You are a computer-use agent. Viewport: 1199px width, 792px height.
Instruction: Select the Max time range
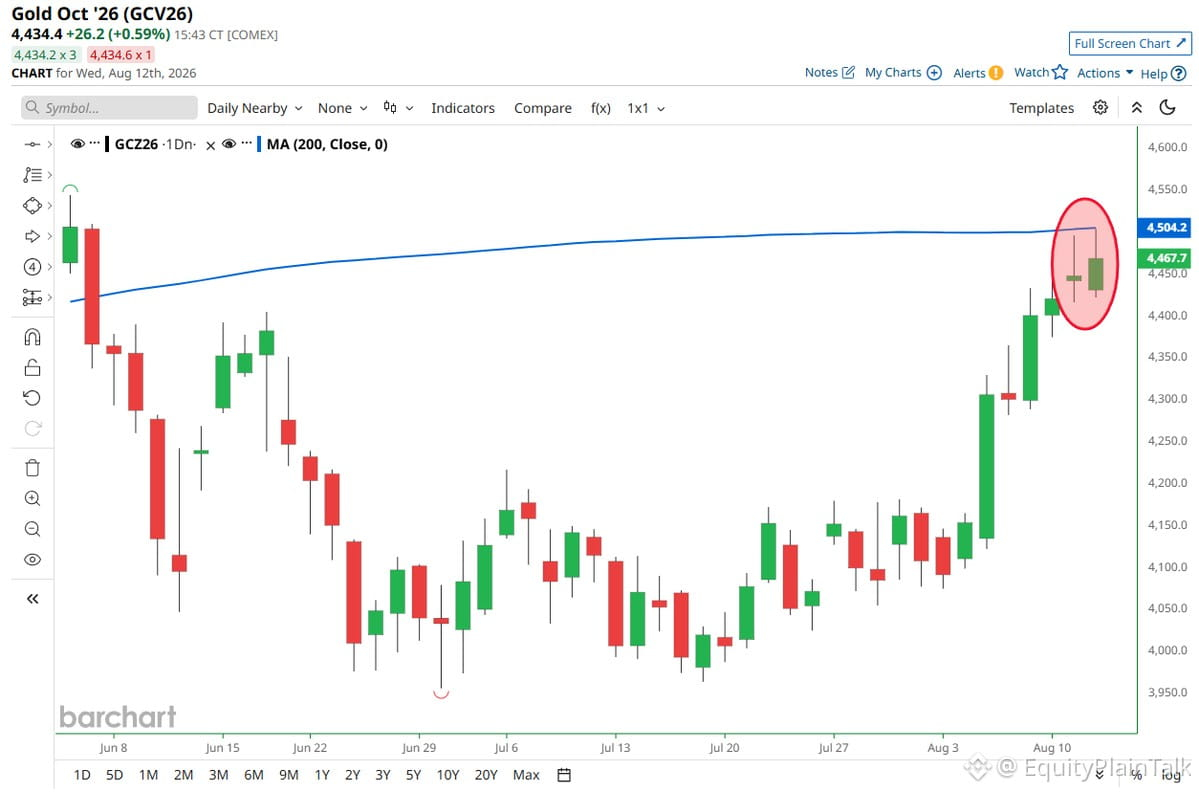pos(526,775)
